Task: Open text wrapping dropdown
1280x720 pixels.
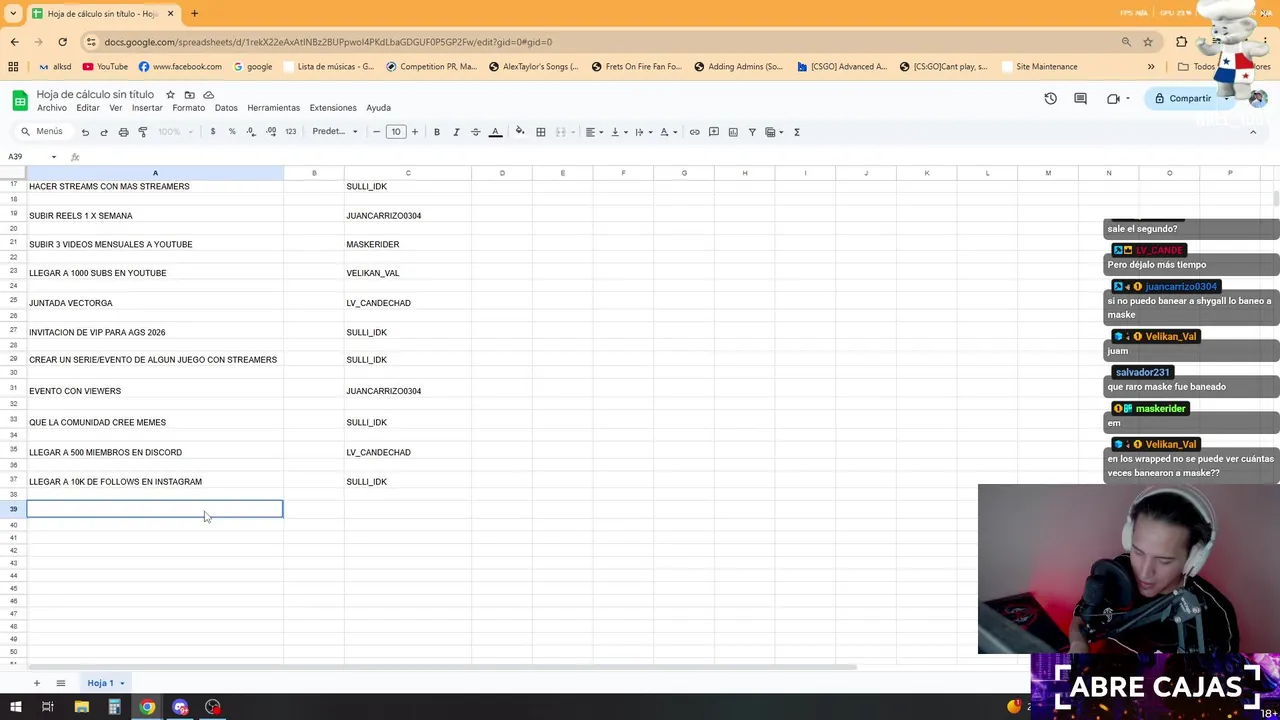Action: click(642, 132)
